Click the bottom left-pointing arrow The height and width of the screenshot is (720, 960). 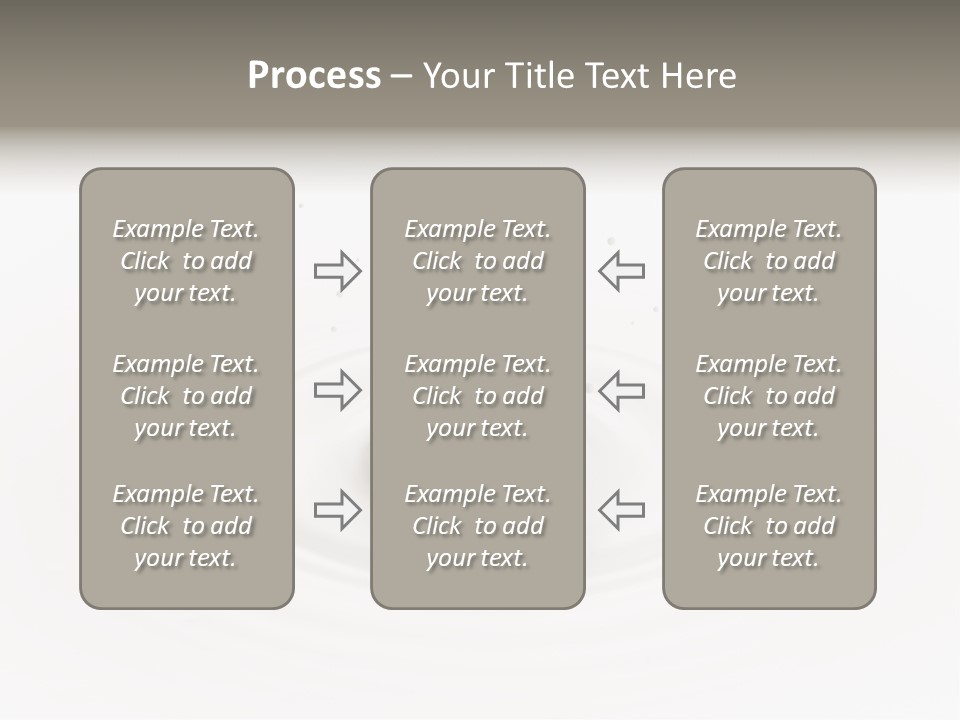[x=621, y=509]
